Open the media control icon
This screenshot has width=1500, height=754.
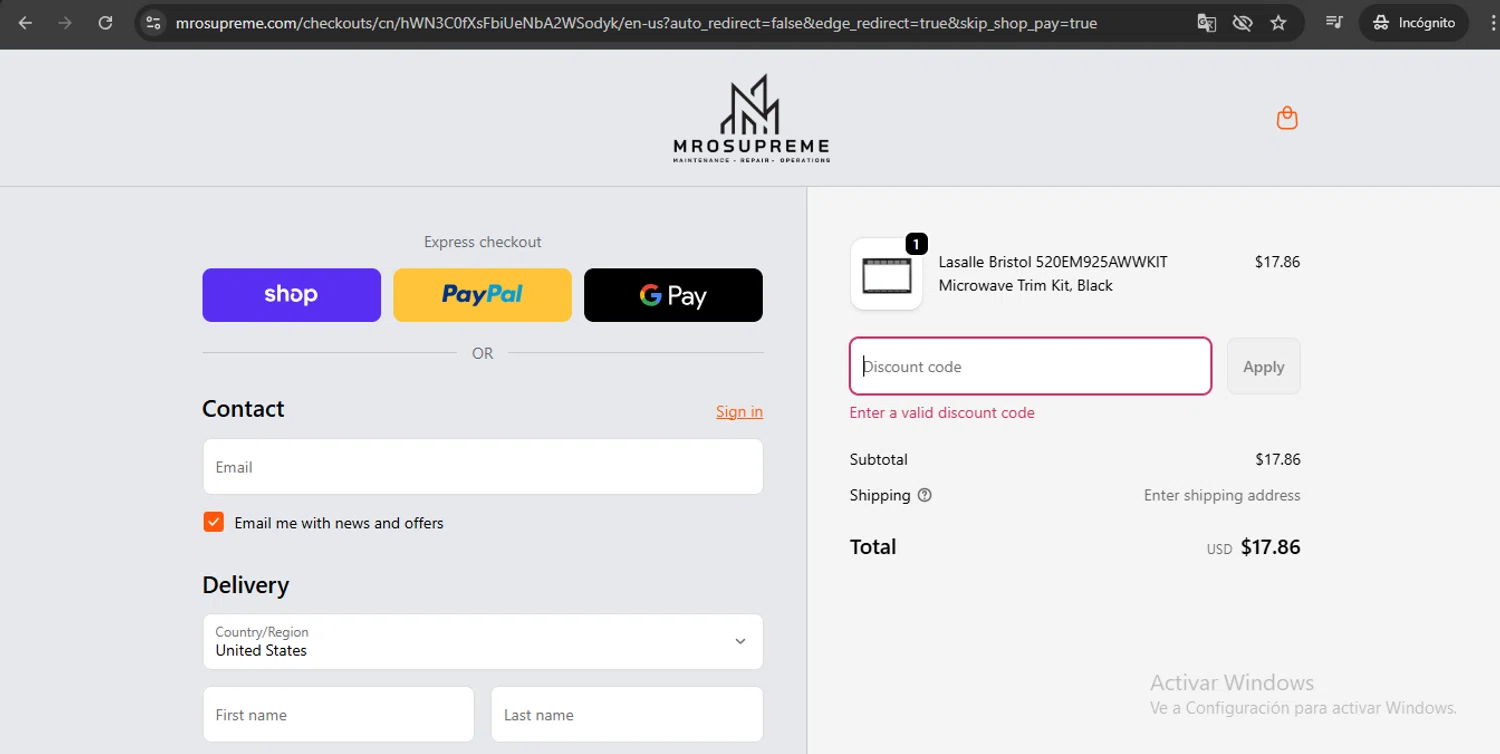[x=1333, y=22]
